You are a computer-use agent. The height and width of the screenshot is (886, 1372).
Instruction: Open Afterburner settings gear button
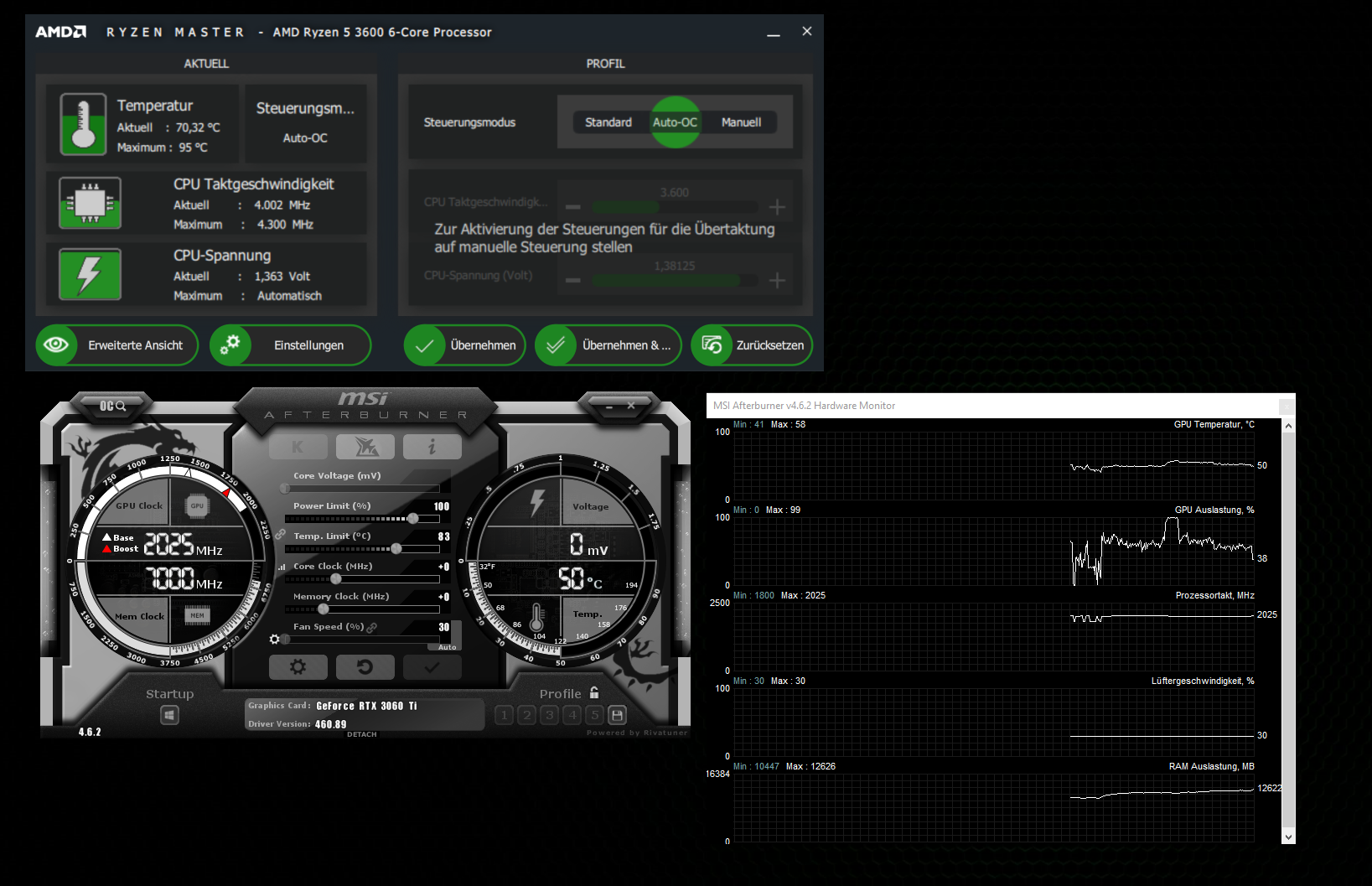pyautogui.click(x=298, y=667)
